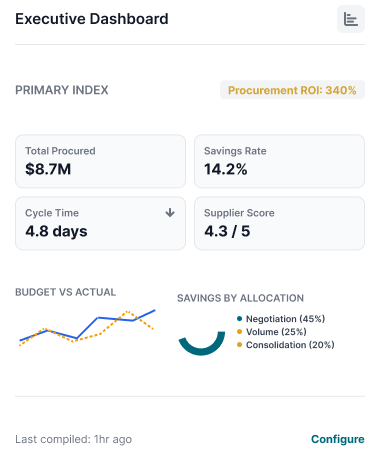The image size is (390, 454).
Task: Click the teal savings donut chart
Action: point(202,343)
